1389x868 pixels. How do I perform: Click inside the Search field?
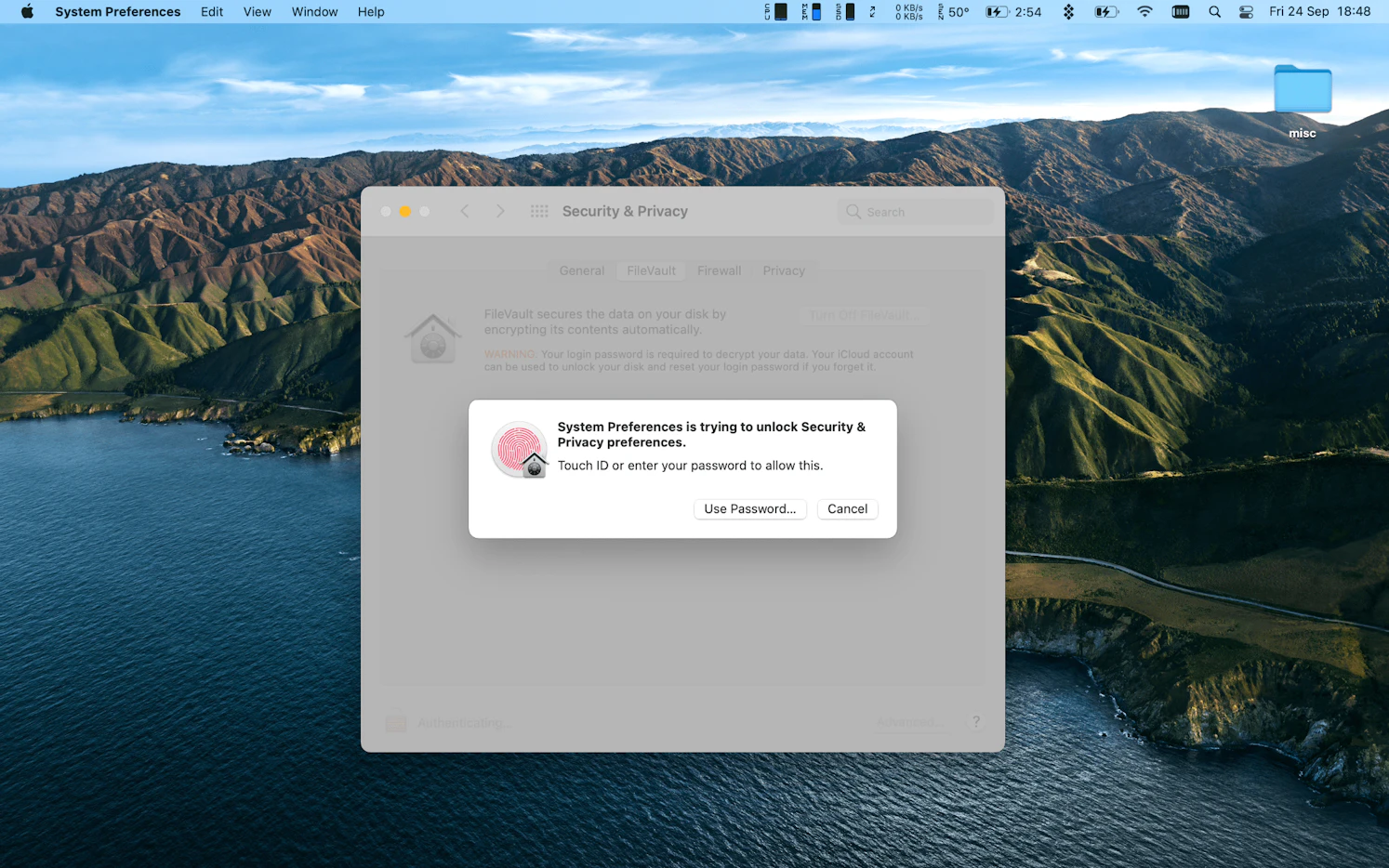click(x=915, y=211)
